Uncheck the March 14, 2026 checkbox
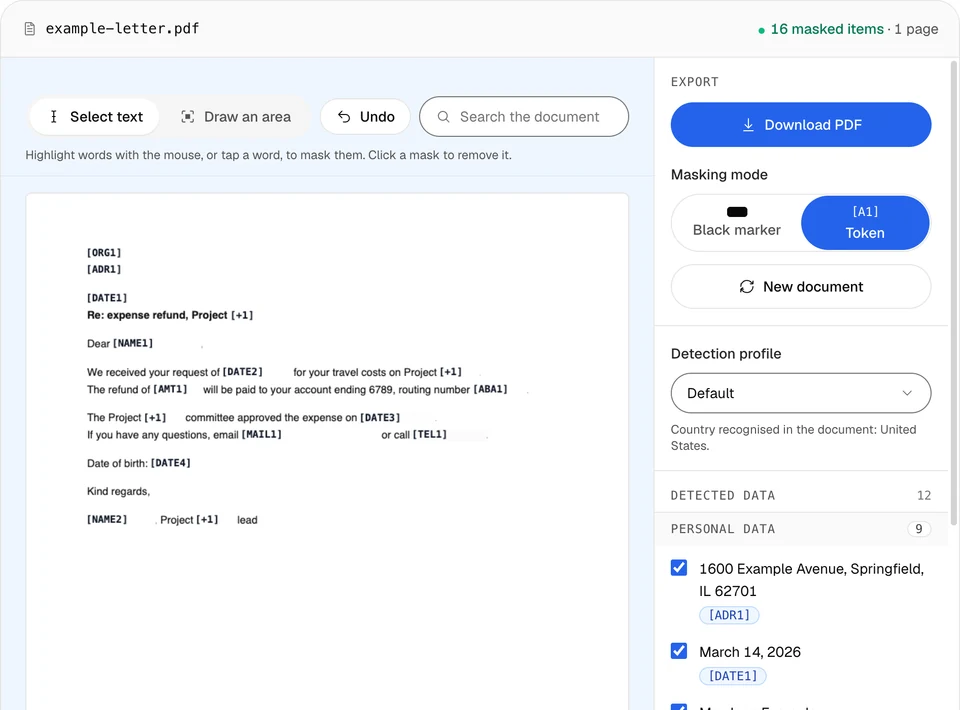 tap(679, 651)
